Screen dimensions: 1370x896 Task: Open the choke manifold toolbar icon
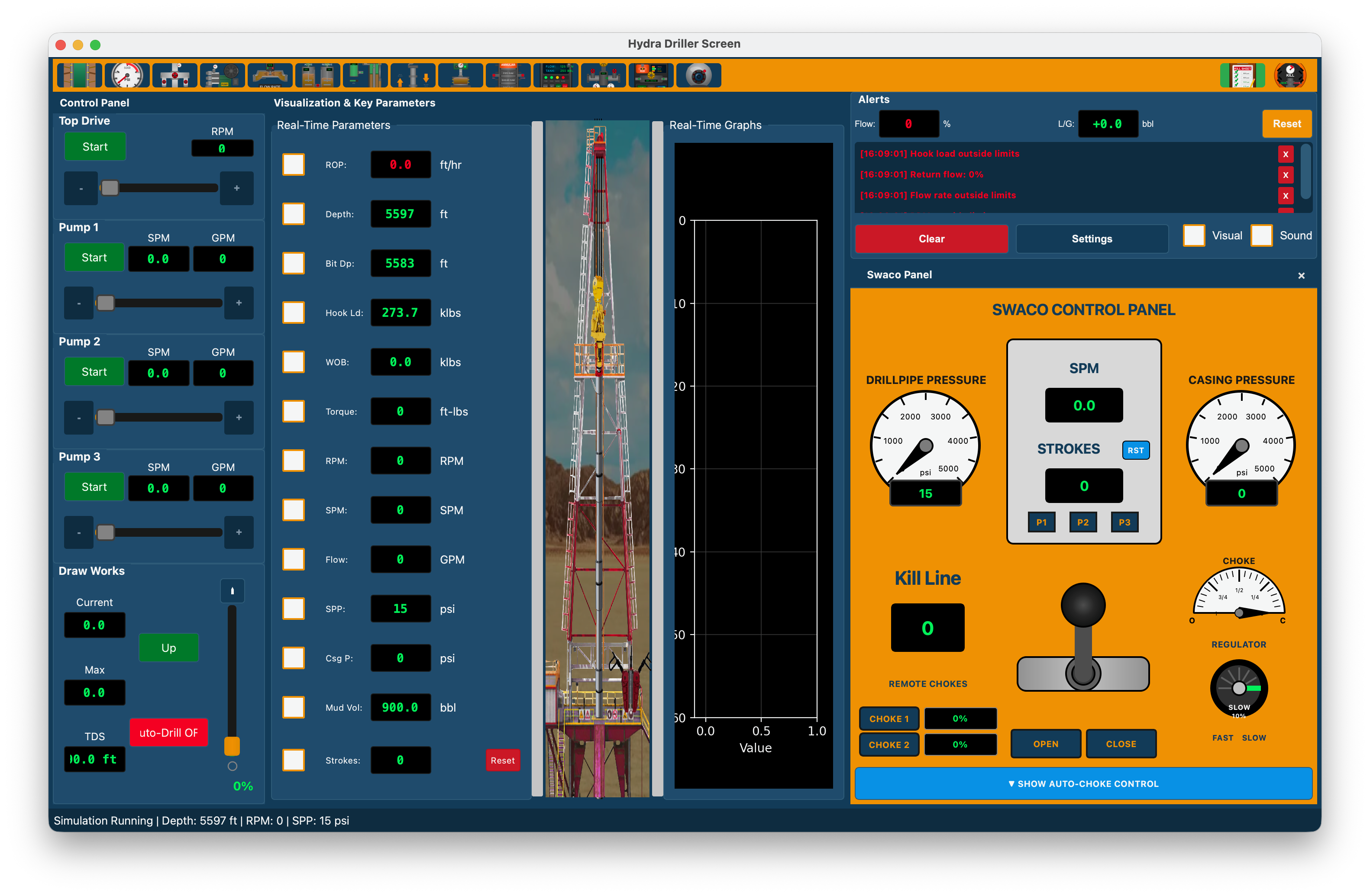[604, 75]
